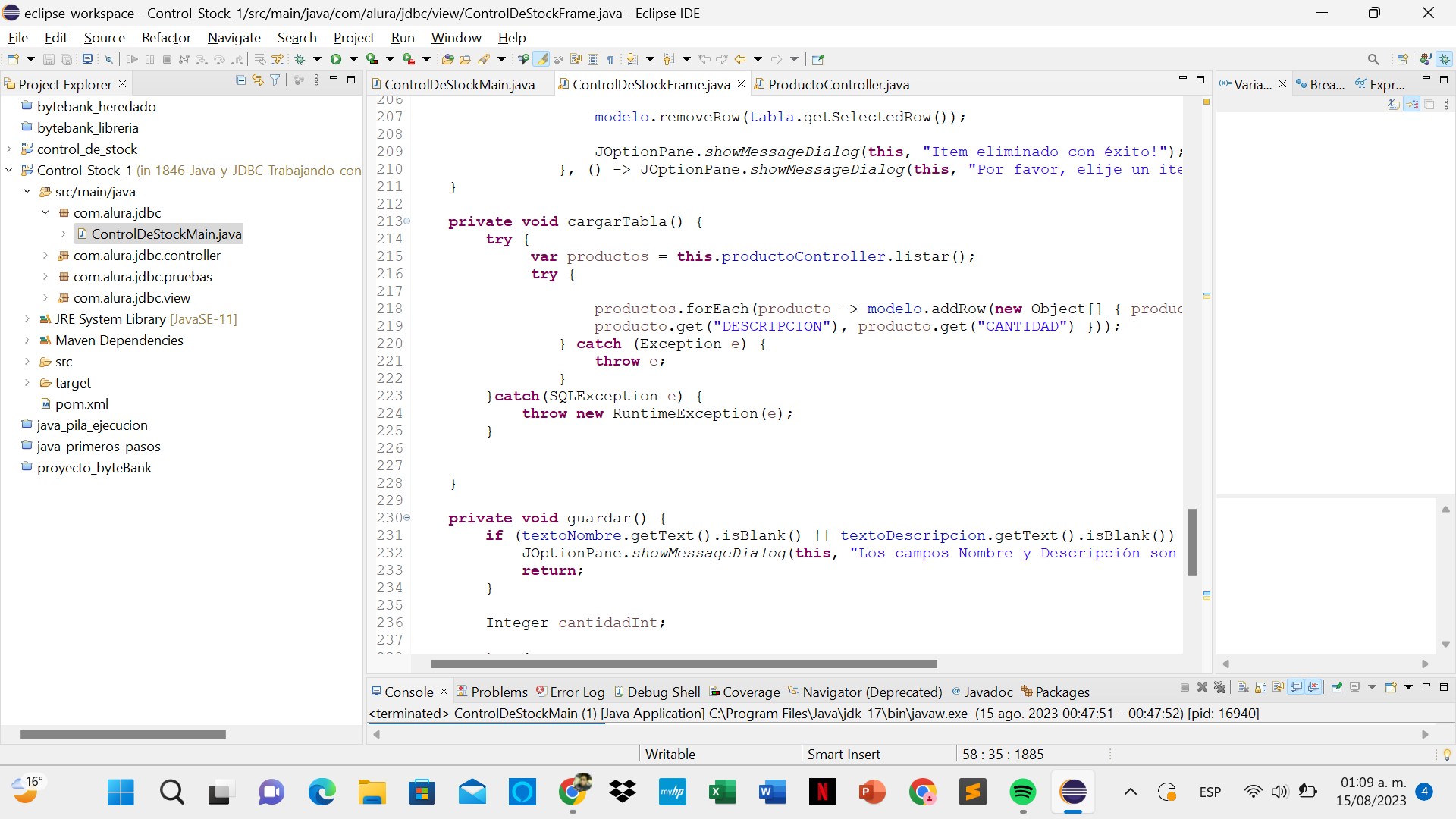Screen dimensions: 1456x819
Task: Click the tip lightbulb icon in status bar
Action: [x=1447, y=755]
